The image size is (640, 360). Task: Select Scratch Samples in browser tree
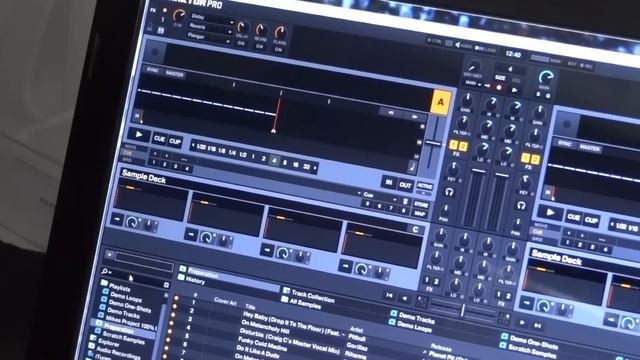pos(123,338)
